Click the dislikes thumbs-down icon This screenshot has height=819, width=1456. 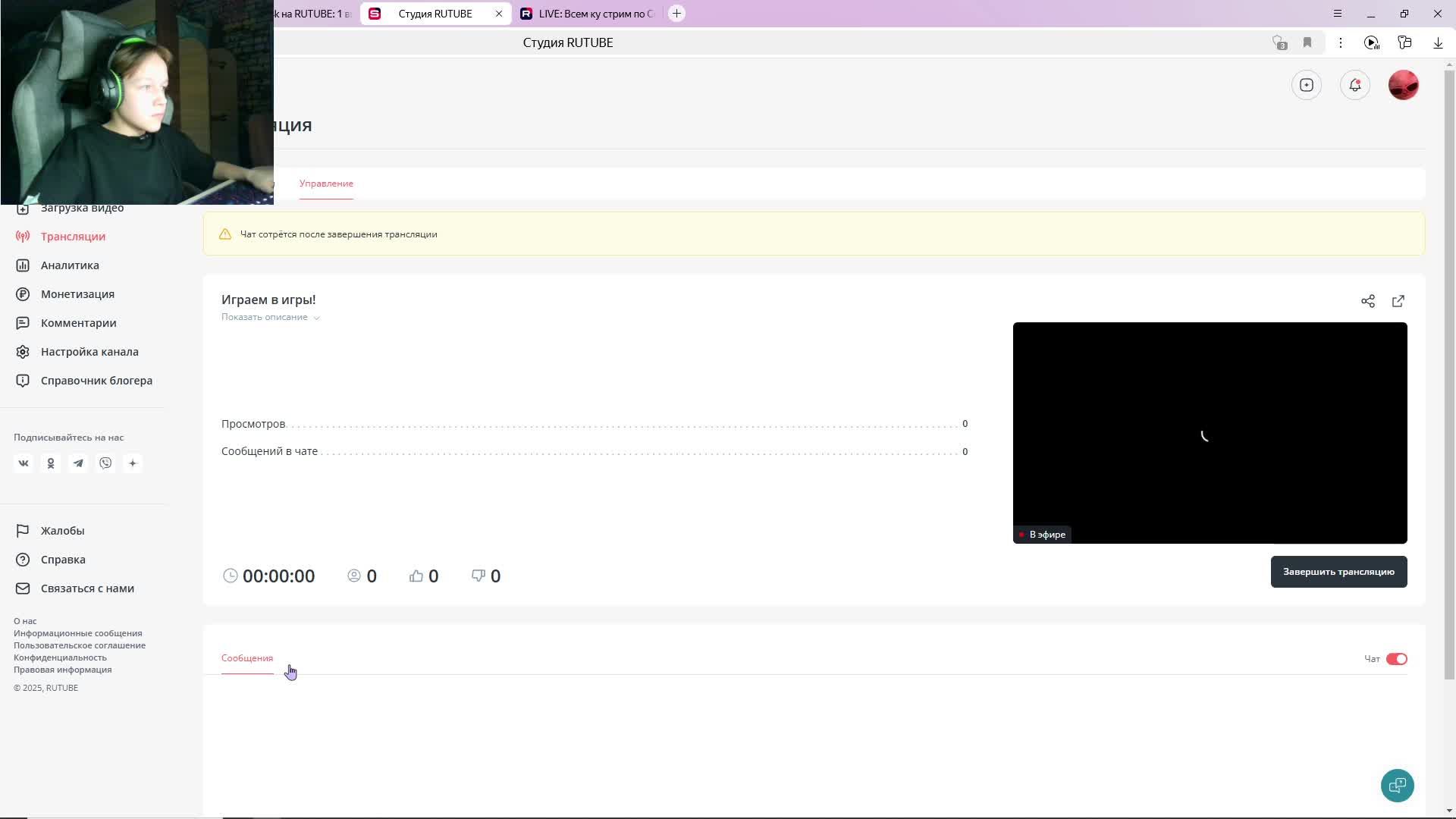479,576
